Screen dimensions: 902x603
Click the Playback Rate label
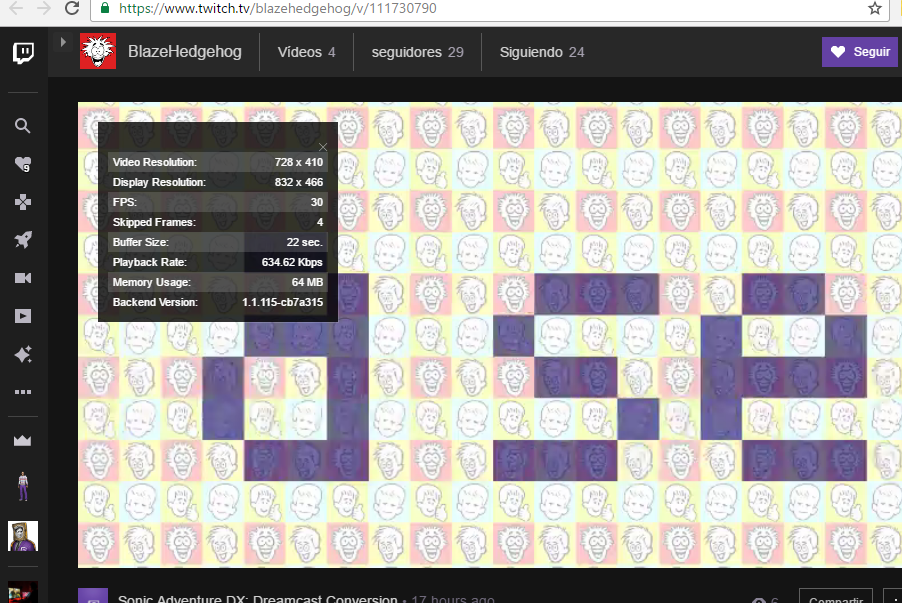[x=150, y=262]
